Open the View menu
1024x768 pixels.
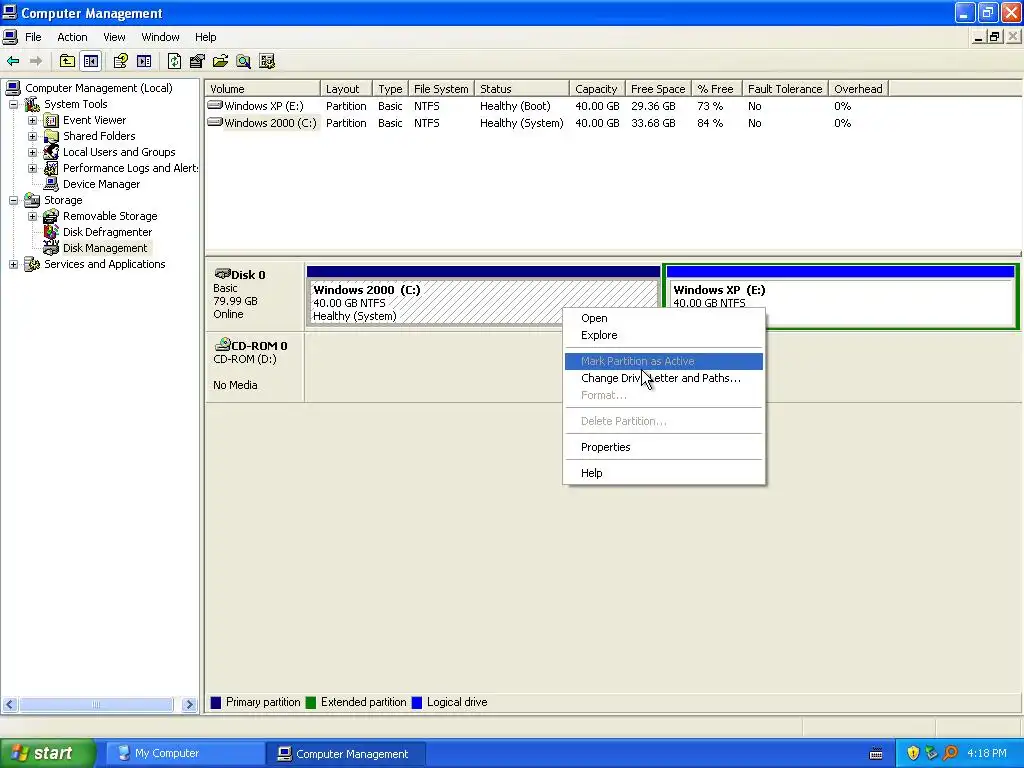click(114, 37)
